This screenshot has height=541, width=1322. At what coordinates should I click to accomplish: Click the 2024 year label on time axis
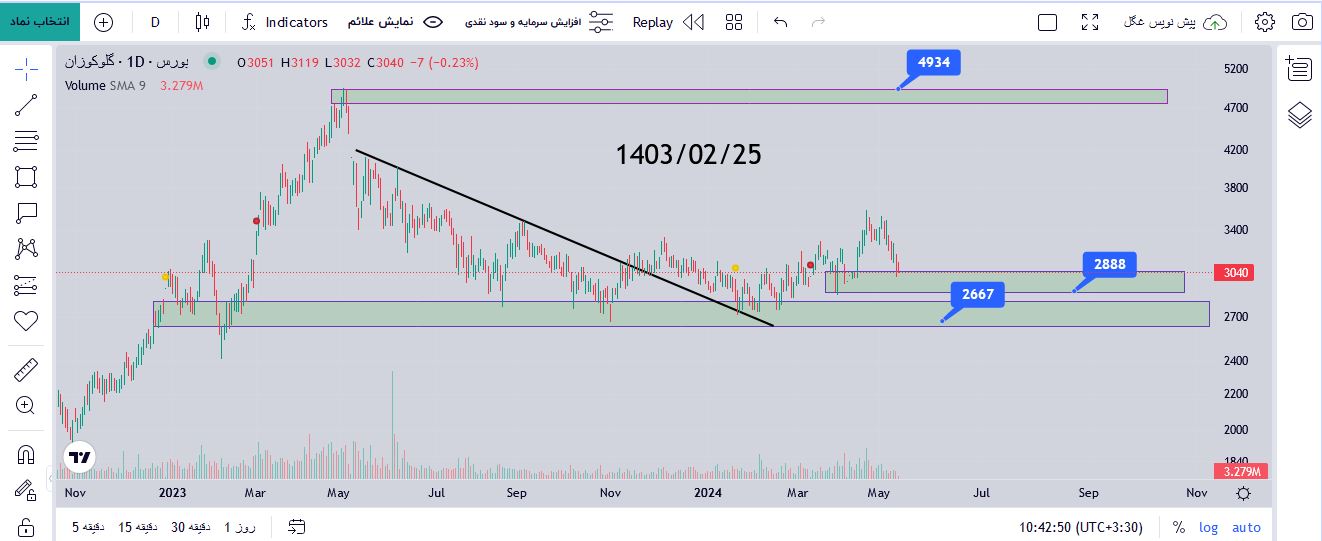pos(708,493)
